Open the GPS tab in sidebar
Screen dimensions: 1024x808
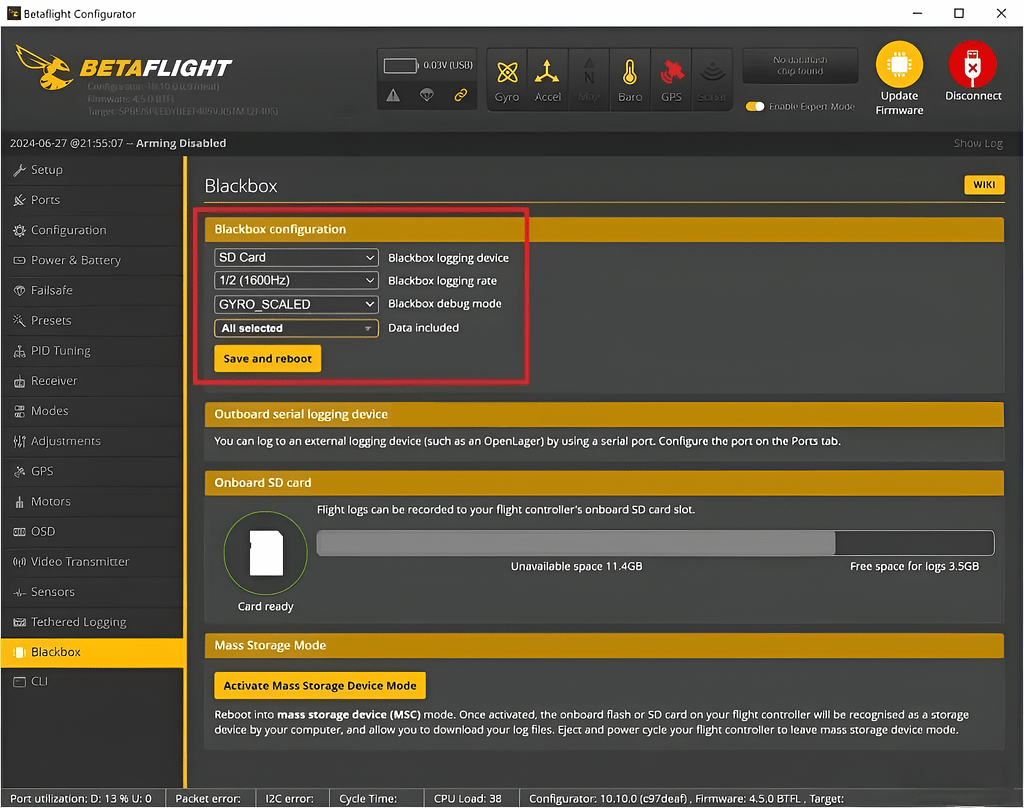coord(92,471)
